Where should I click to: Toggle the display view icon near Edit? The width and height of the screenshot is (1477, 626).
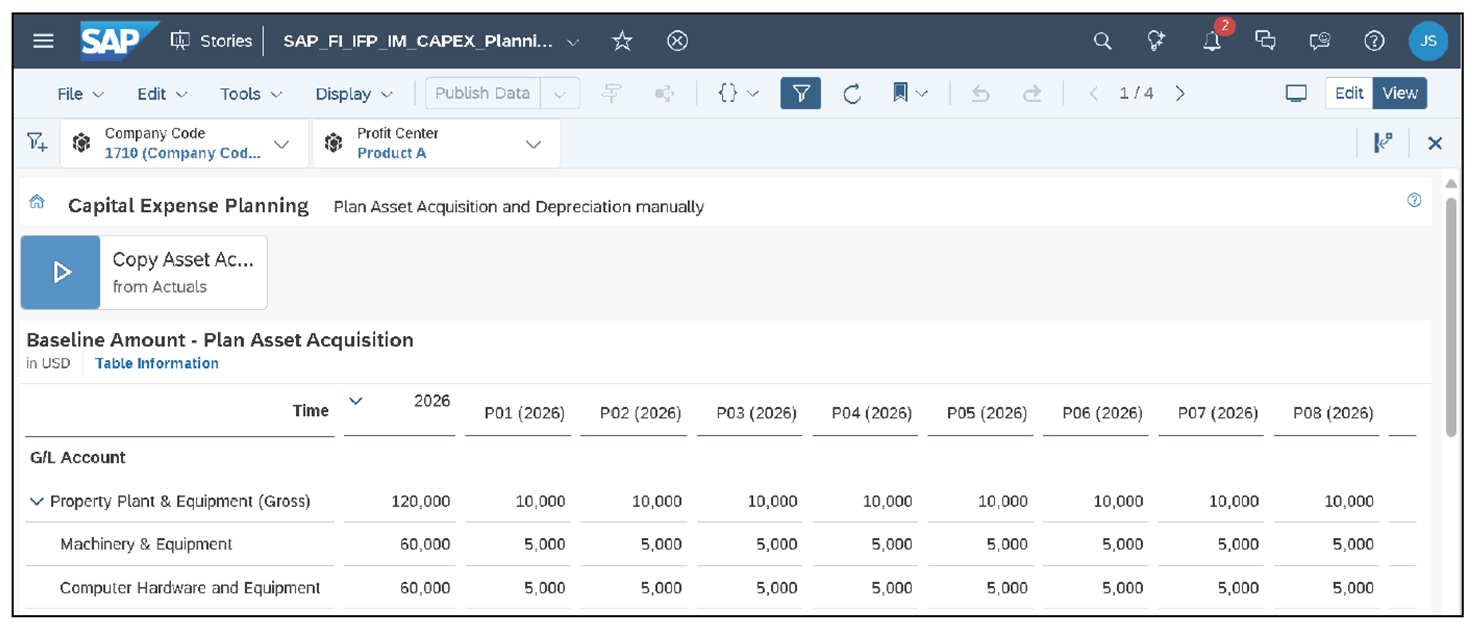1296,92
